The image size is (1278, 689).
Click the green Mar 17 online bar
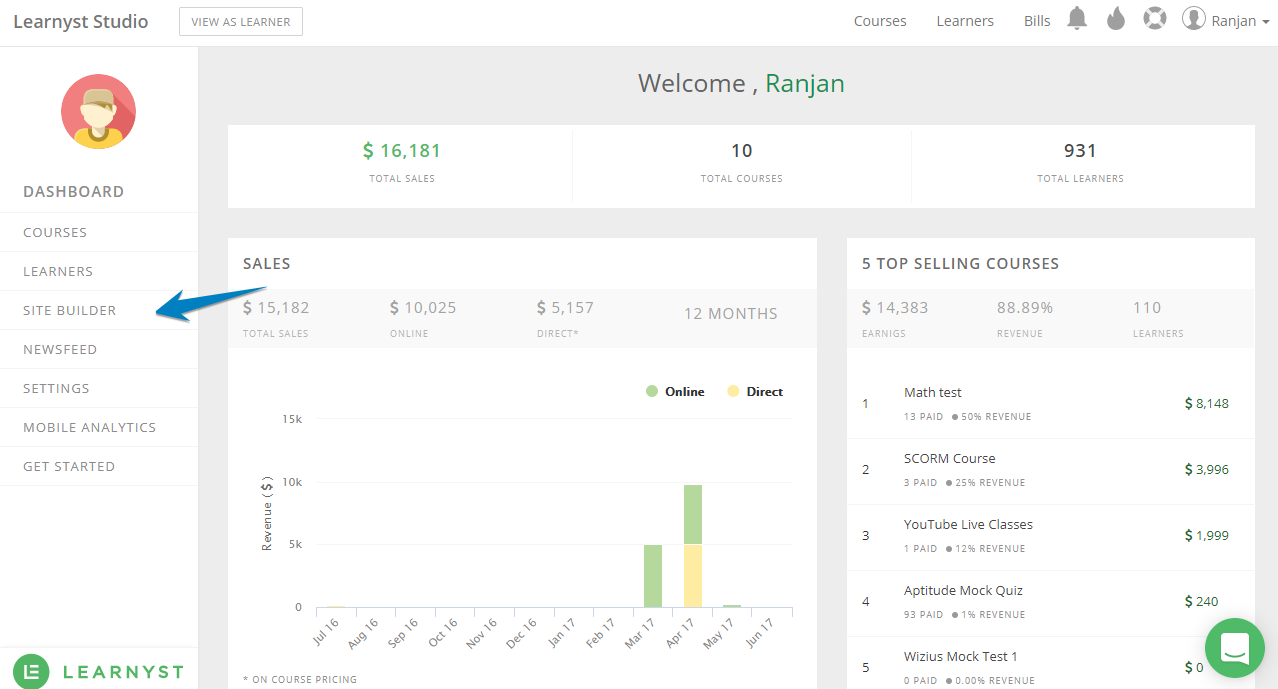[653, 576]
